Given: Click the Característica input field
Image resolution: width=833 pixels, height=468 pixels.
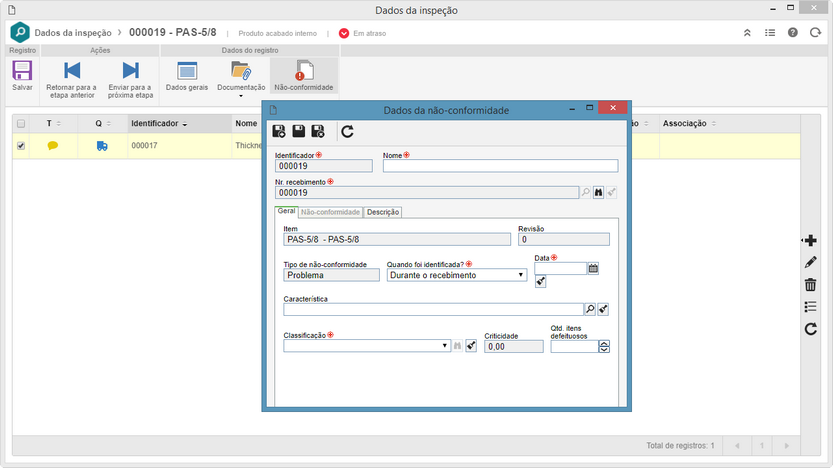Looking at the screenshot, I should 433,309.
